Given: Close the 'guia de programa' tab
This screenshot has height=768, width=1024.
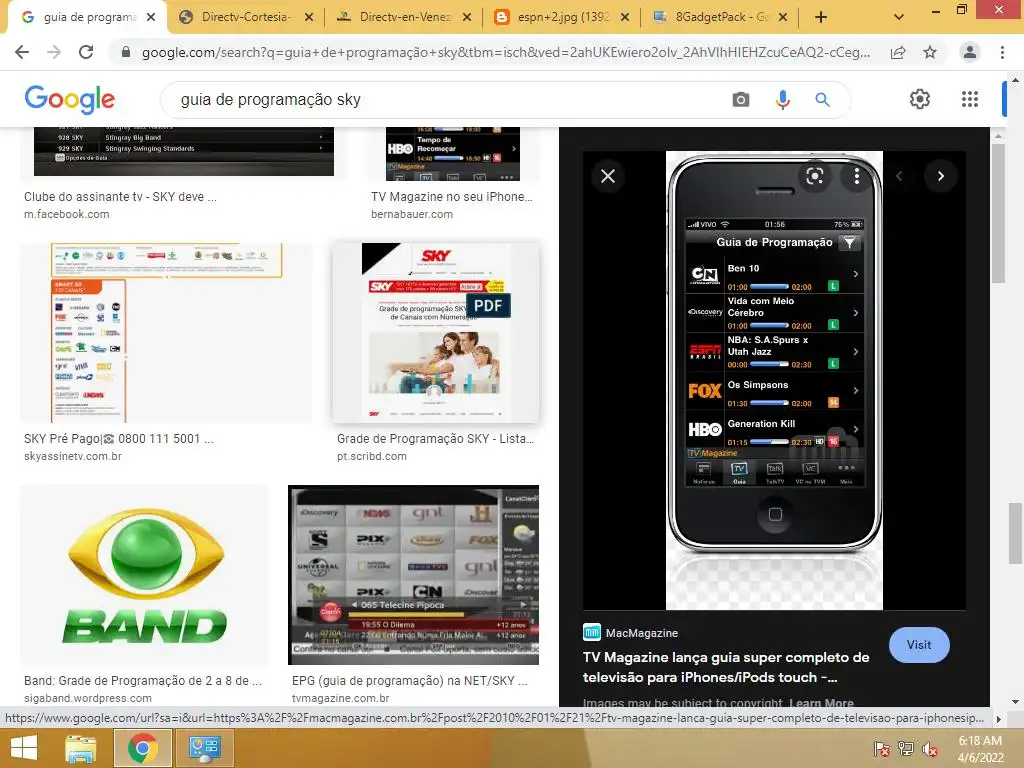Looking at the screenshot, I should [x=151, y=18].
